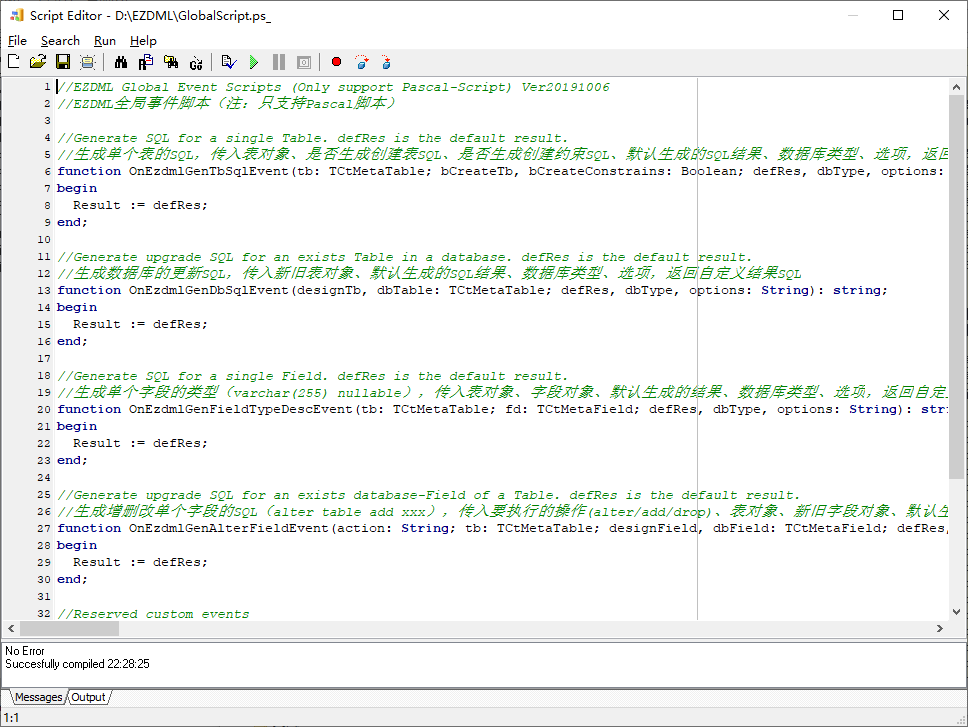Screen dimensions: 968x727
Task: Open the Search menu
Action: [x=60, y=41]
